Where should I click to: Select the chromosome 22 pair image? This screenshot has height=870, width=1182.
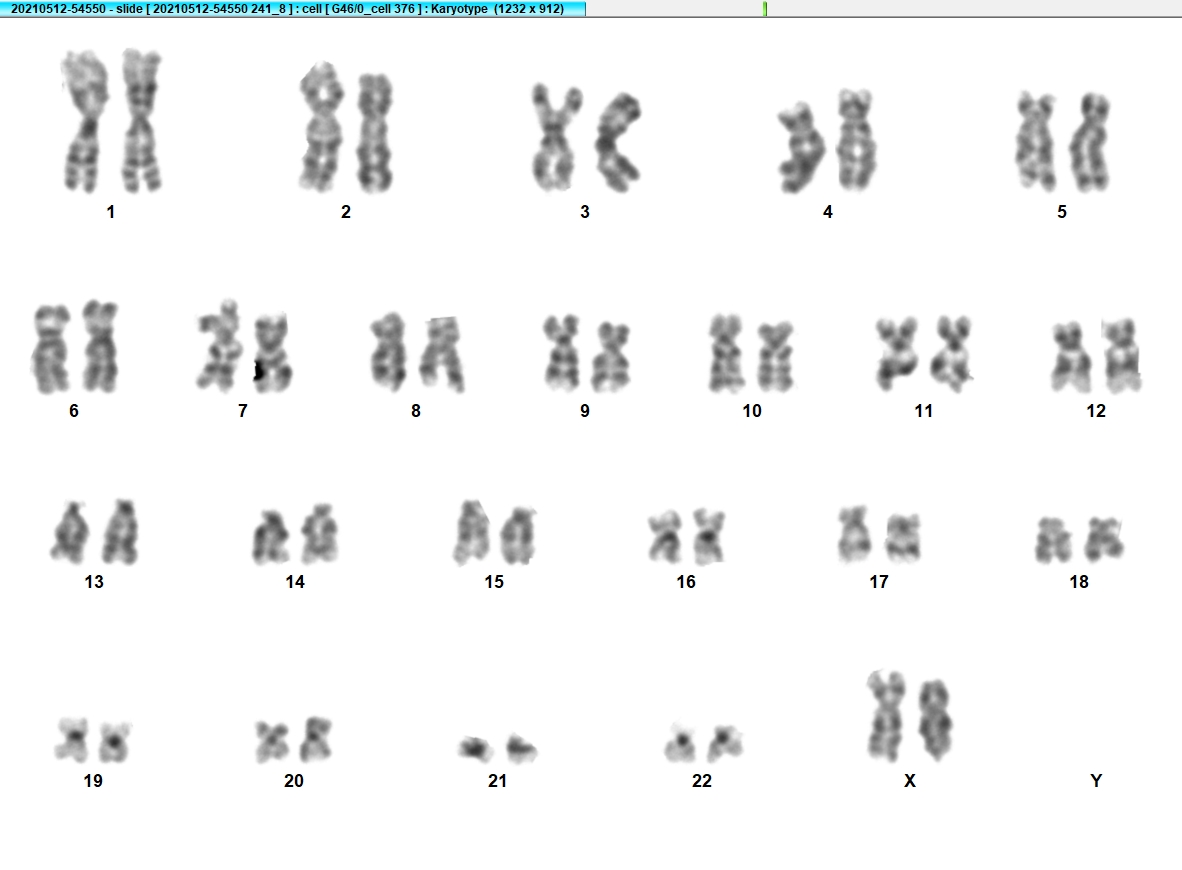point(703,743)
